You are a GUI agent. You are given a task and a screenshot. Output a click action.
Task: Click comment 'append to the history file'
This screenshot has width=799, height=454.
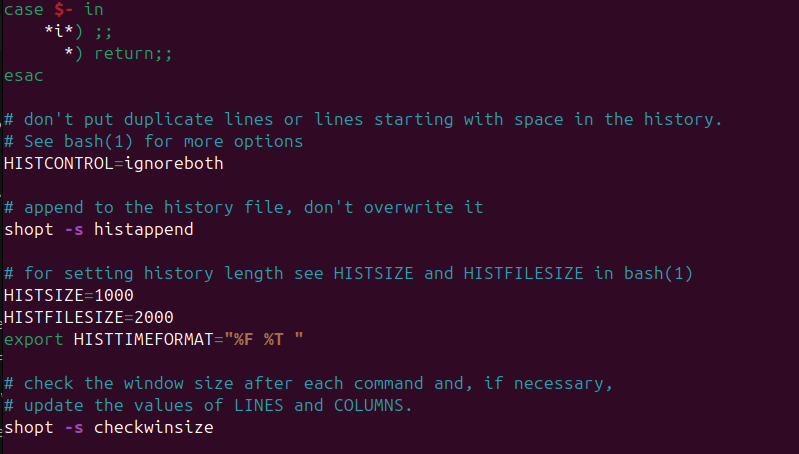[244, 207]
